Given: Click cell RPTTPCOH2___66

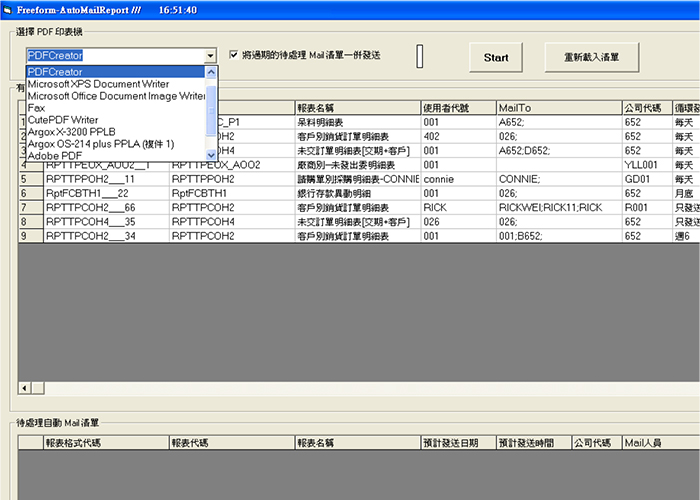Looking at the screenshot, I should point(106,208).
